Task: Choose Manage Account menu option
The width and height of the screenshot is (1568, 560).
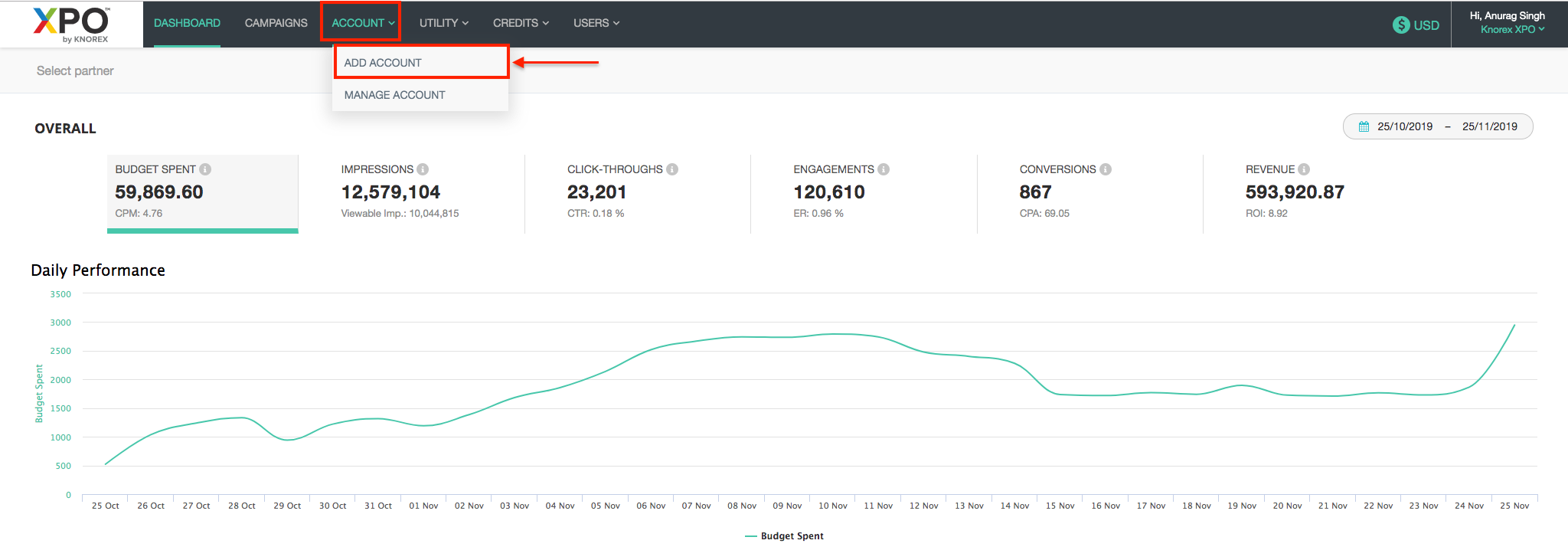Action: (394, 95)
